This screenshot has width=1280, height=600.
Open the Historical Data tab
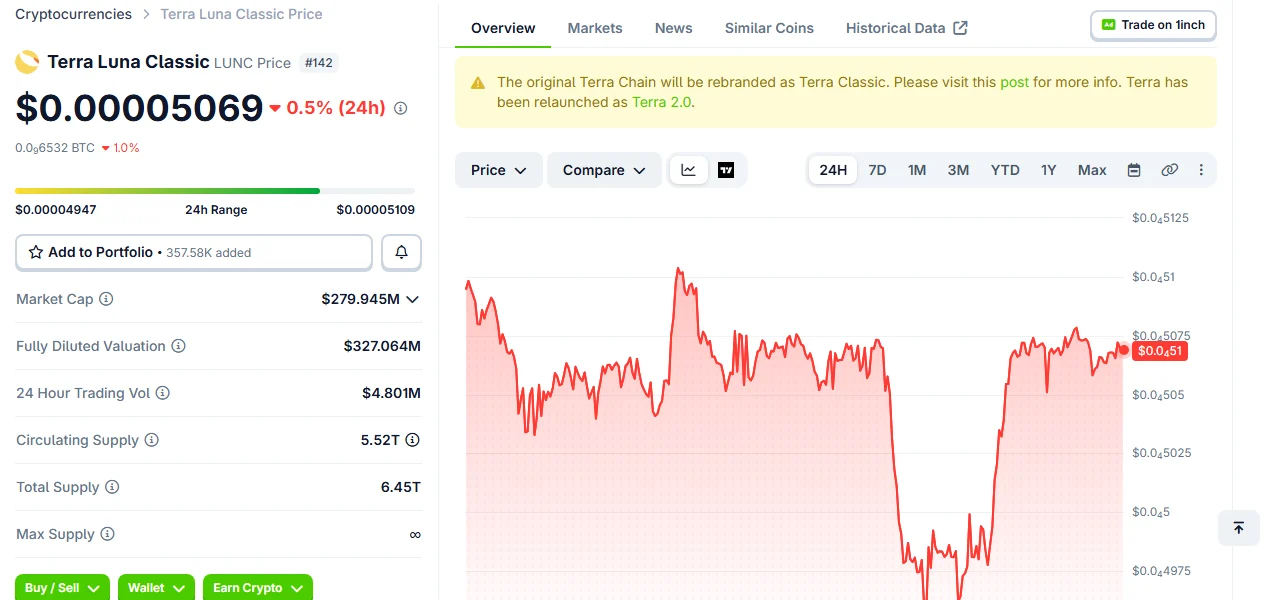point(906,28)
